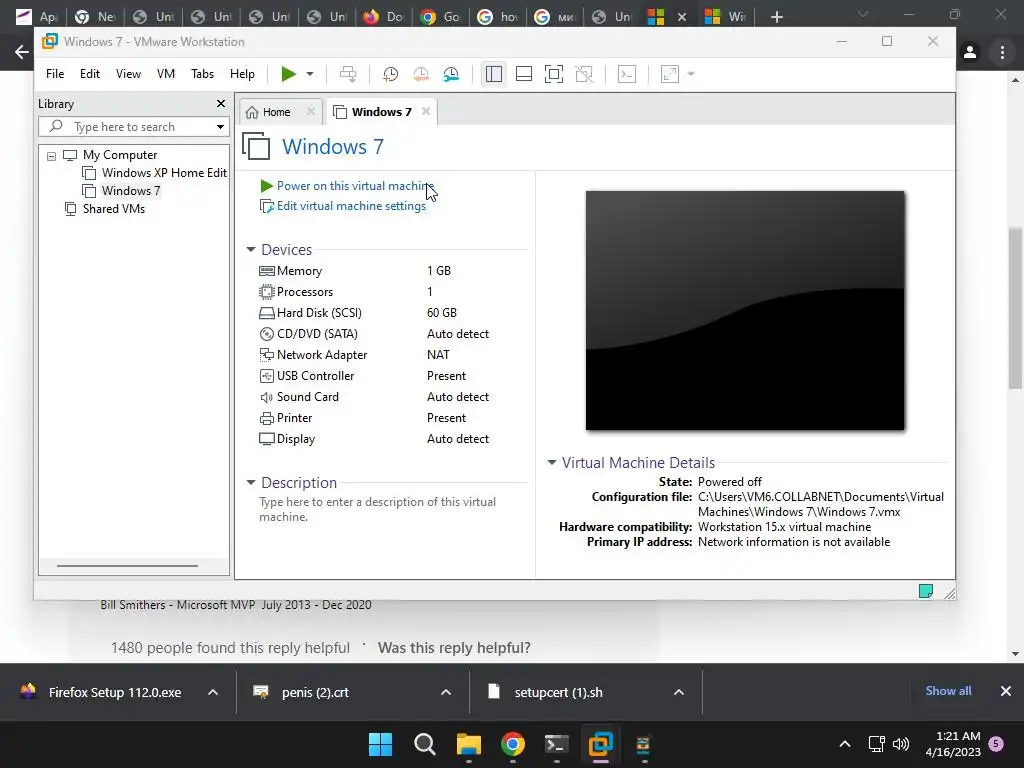Take a snapshot of this VM

click(x=391, y=74)
